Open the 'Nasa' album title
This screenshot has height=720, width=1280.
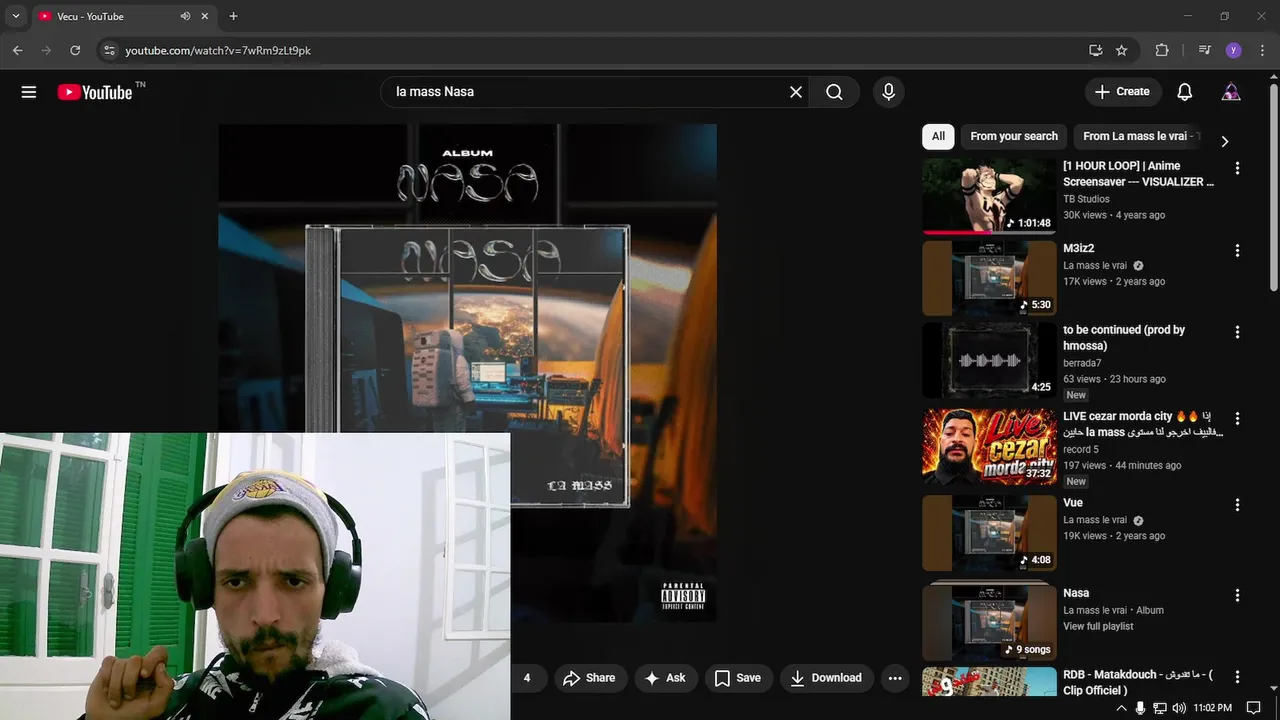[1076, 593]
